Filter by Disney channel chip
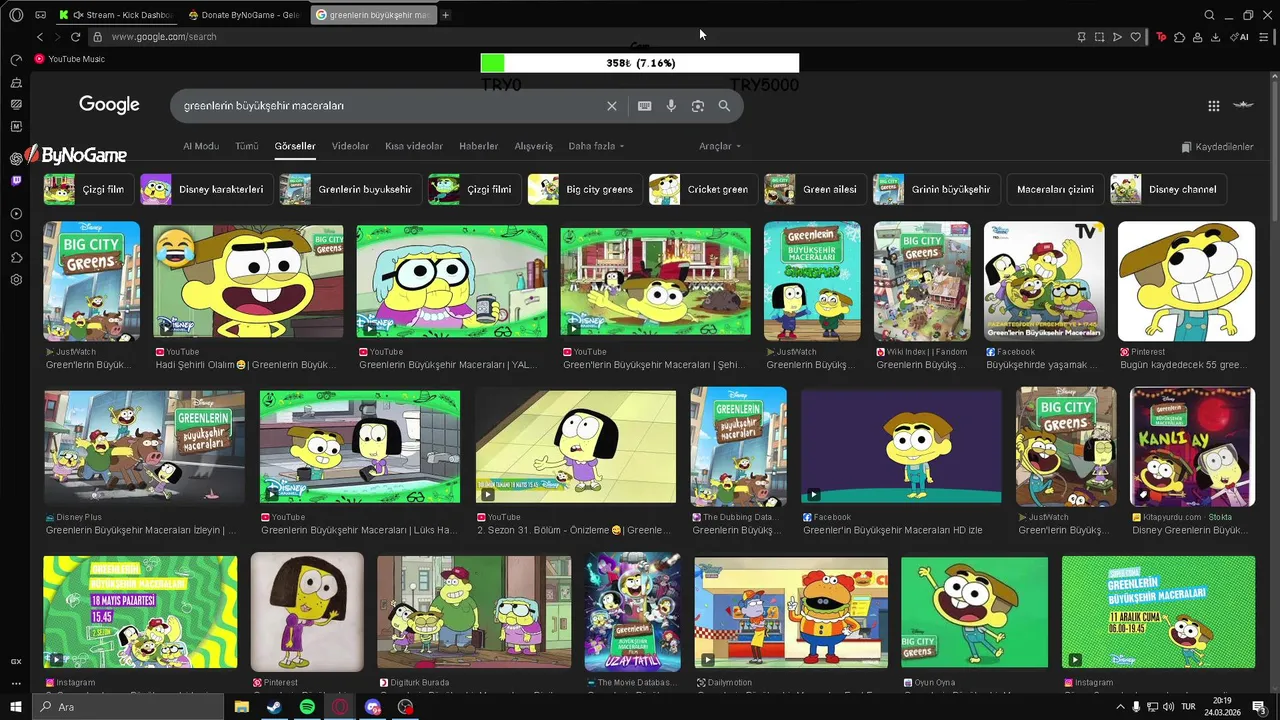The width and height of the screenshot is (1280, 720). click(x=1168, y=189)
